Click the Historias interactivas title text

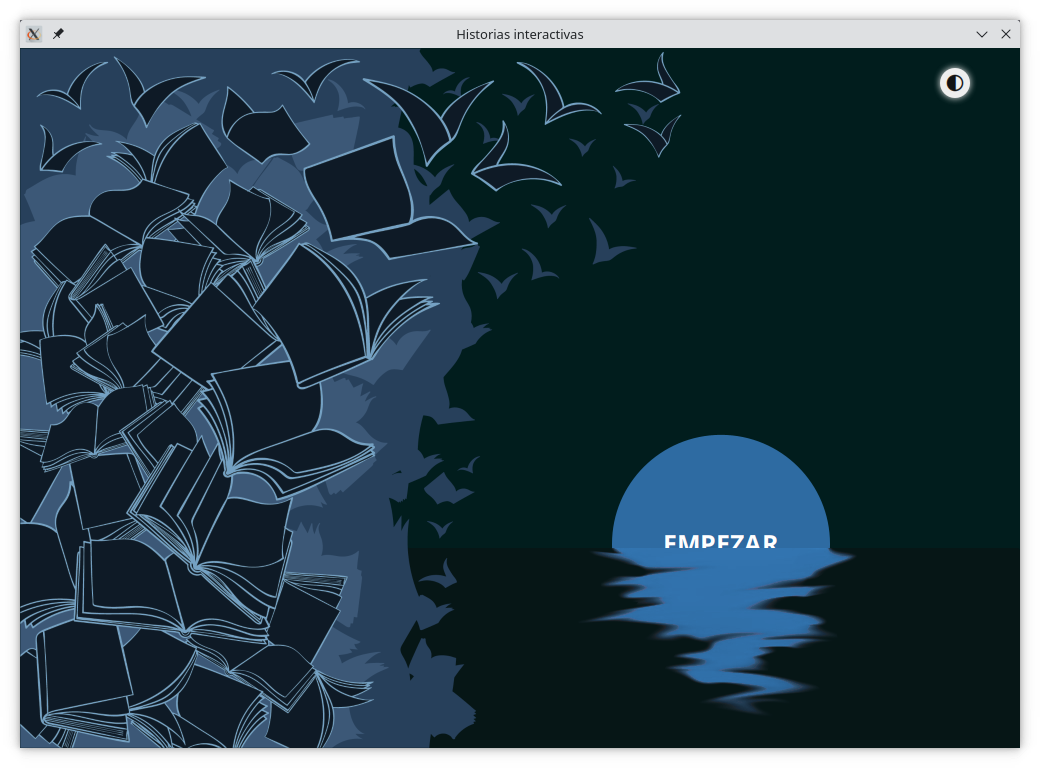point(519,34)
